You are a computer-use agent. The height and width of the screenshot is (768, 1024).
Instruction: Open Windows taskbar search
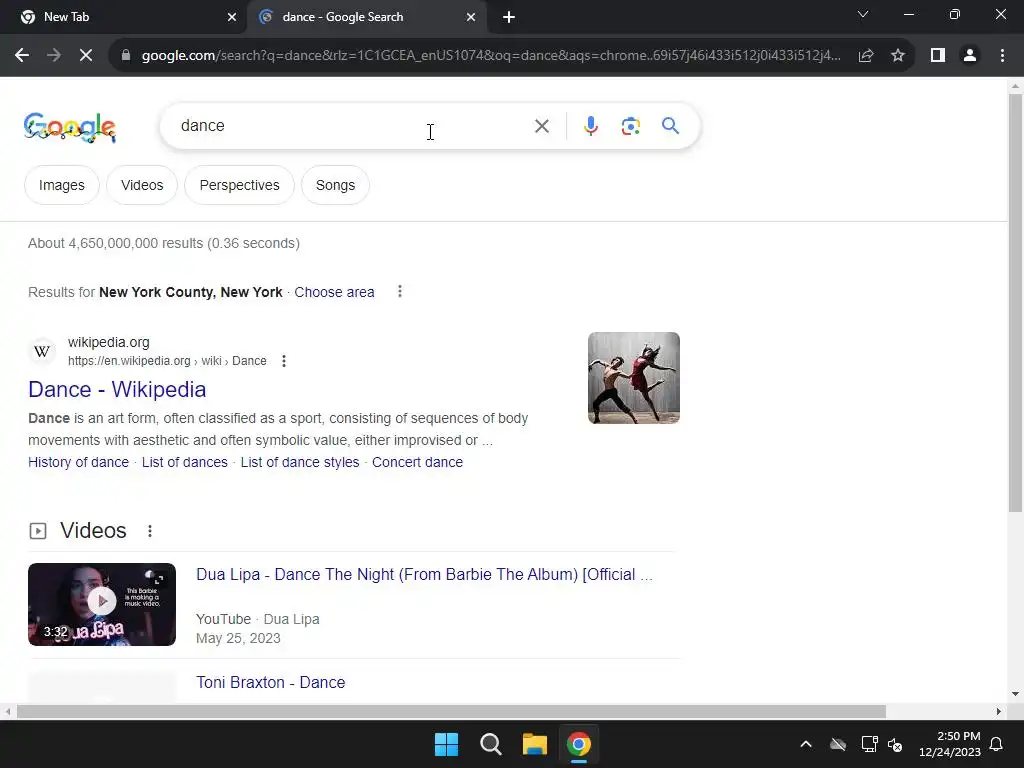point(490,744)
